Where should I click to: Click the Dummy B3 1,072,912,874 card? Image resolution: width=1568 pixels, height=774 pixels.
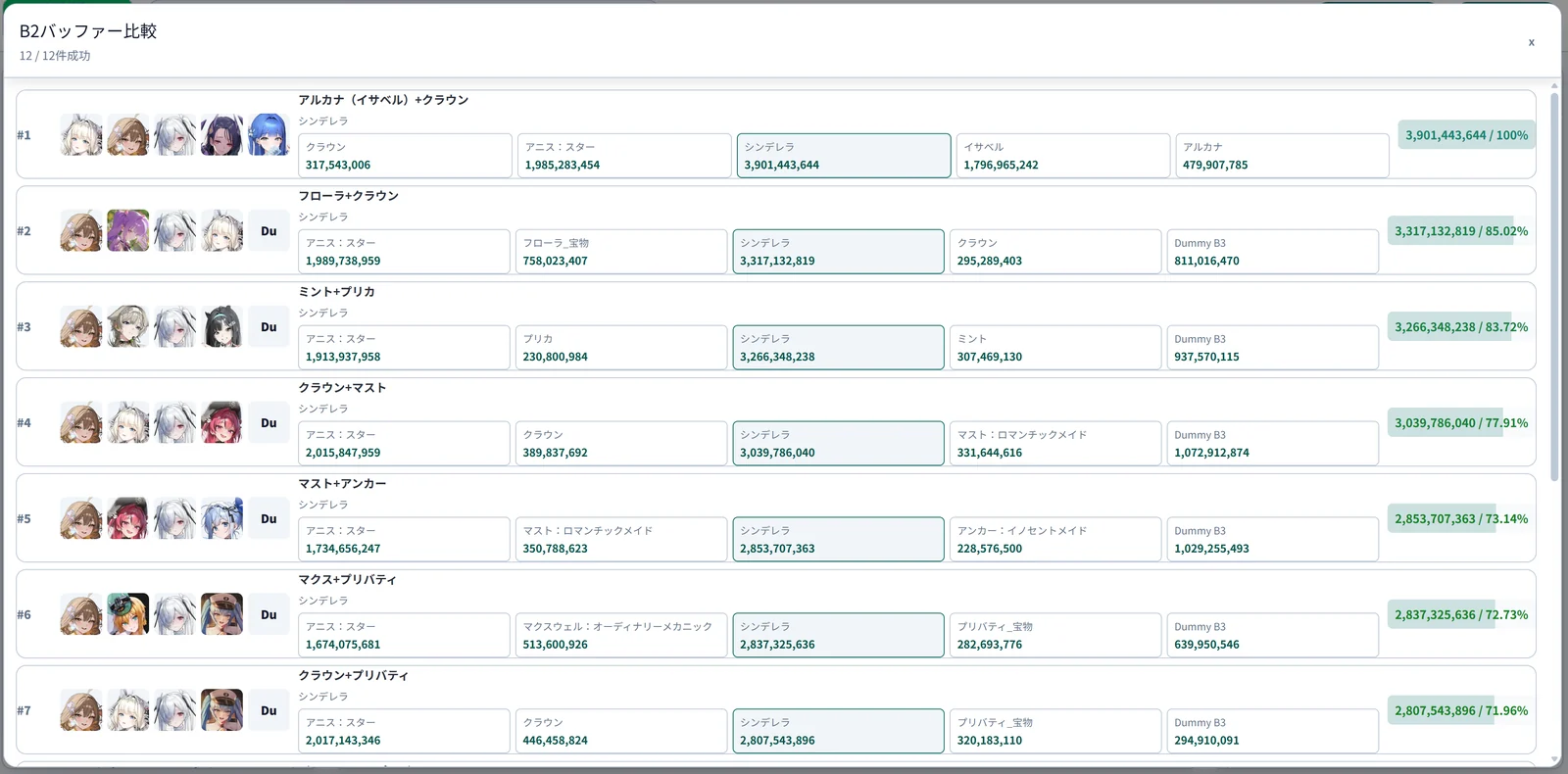1273,444
